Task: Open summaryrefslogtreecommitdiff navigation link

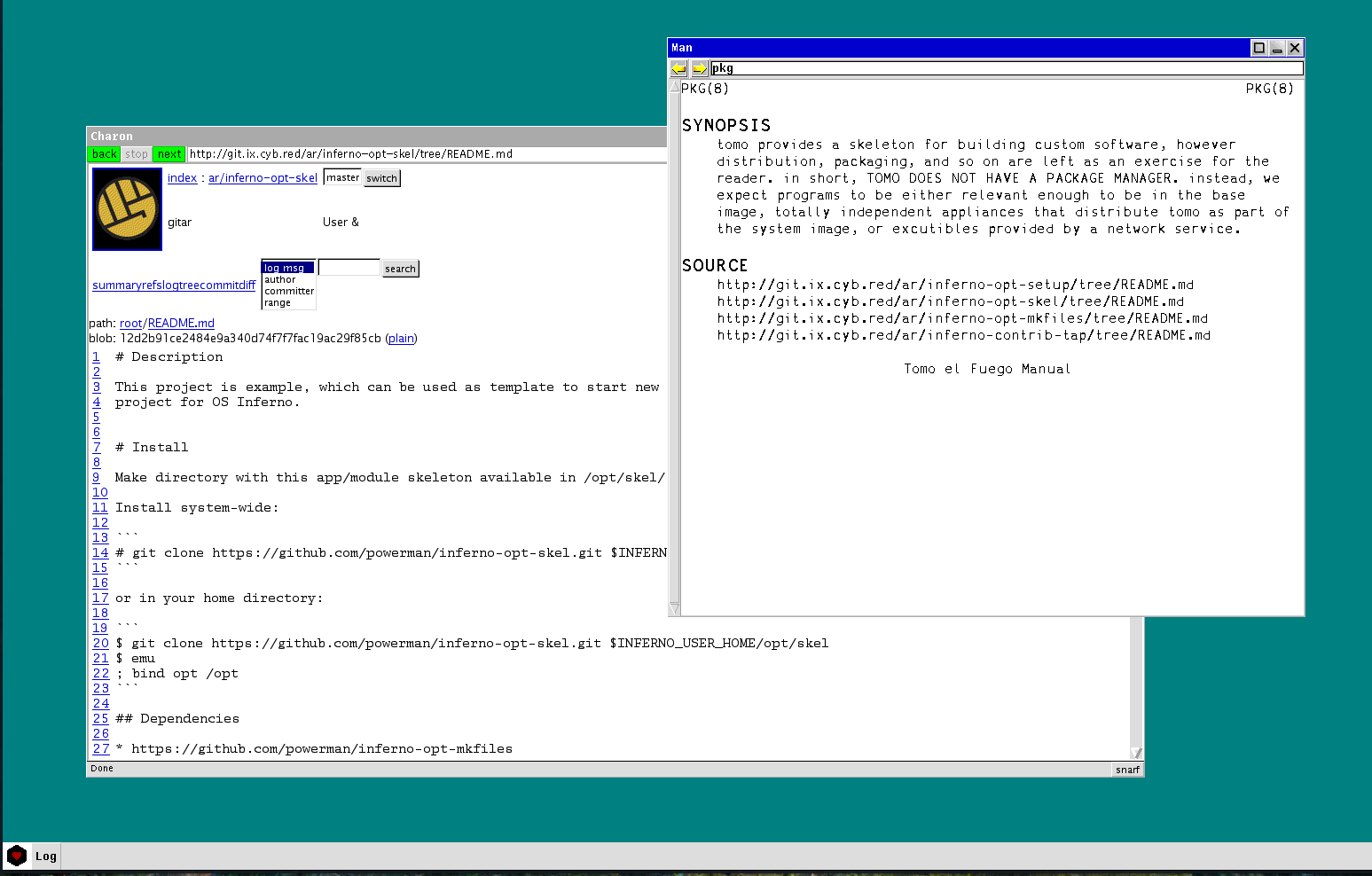Action: coord(174,285)
